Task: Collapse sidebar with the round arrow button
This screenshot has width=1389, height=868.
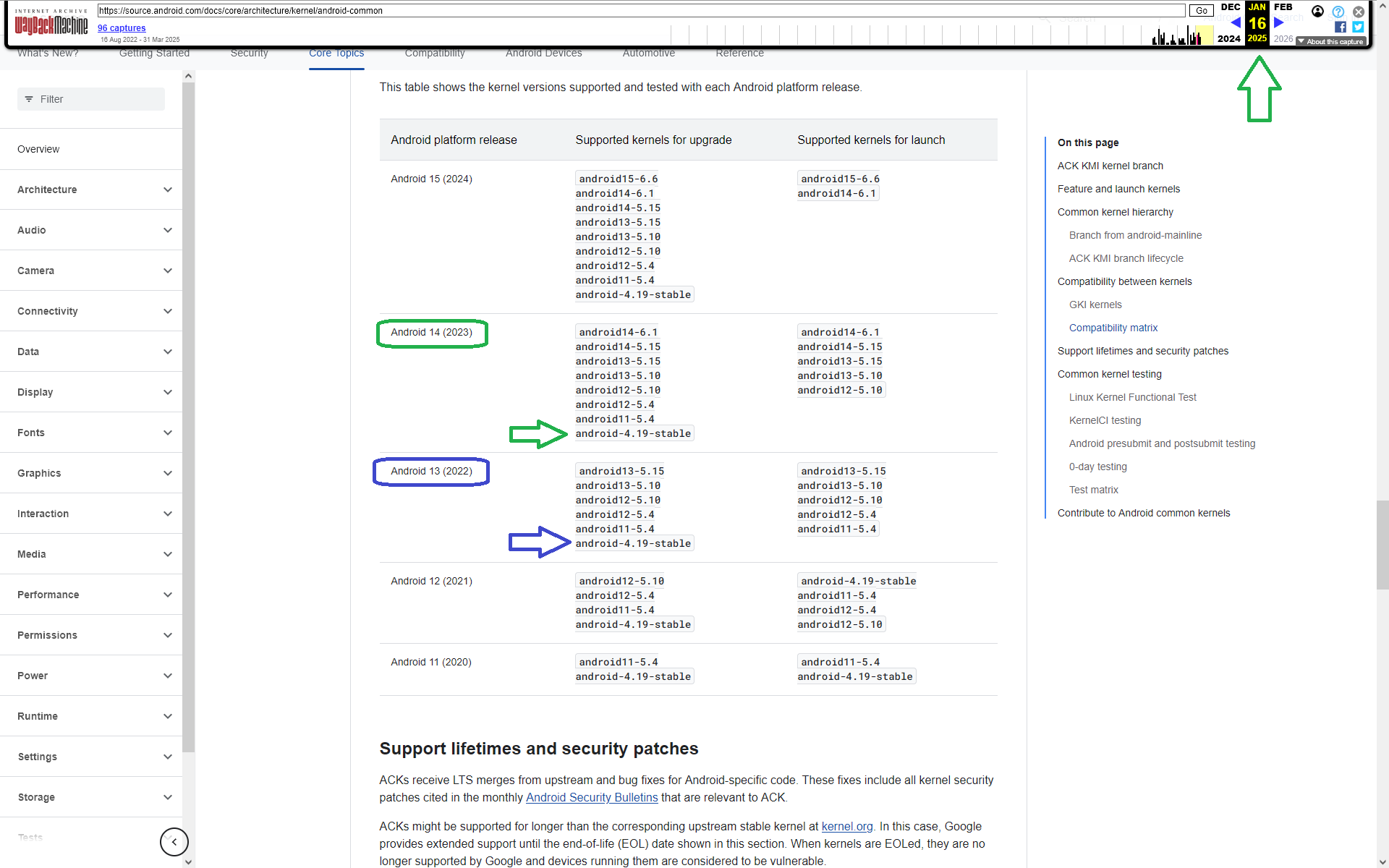Action: (174, 841)
